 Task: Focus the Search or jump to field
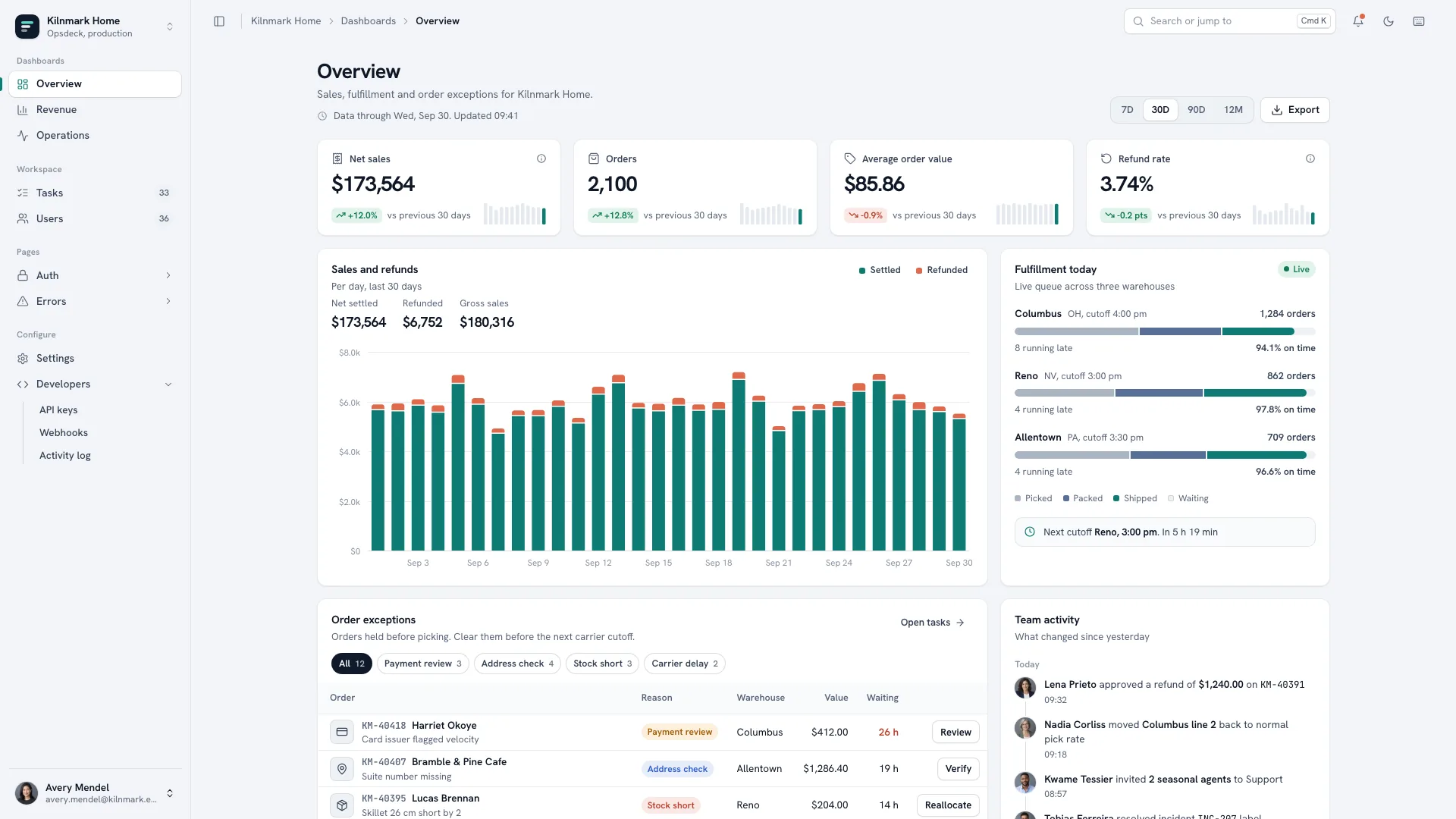click(x=1229, y=21)
